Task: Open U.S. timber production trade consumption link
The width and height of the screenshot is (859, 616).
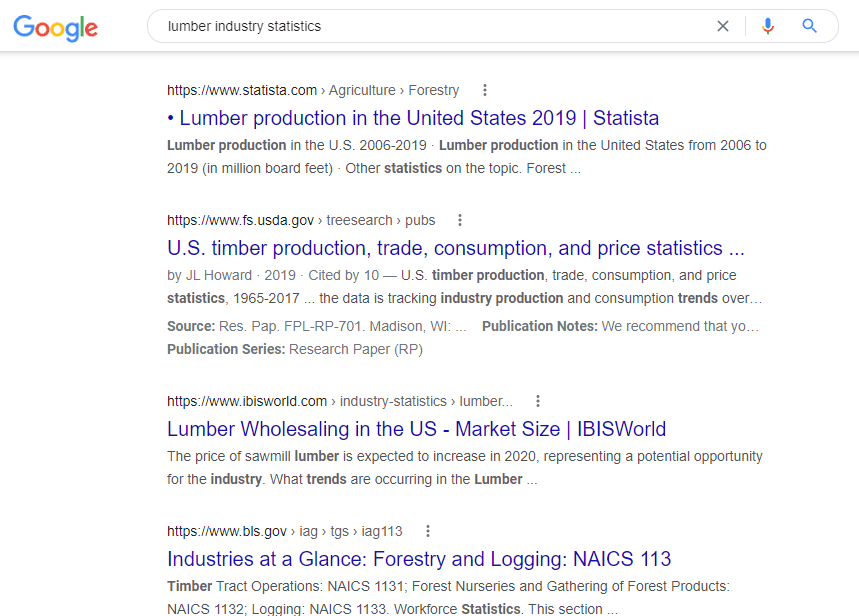Action: [456, 248]
